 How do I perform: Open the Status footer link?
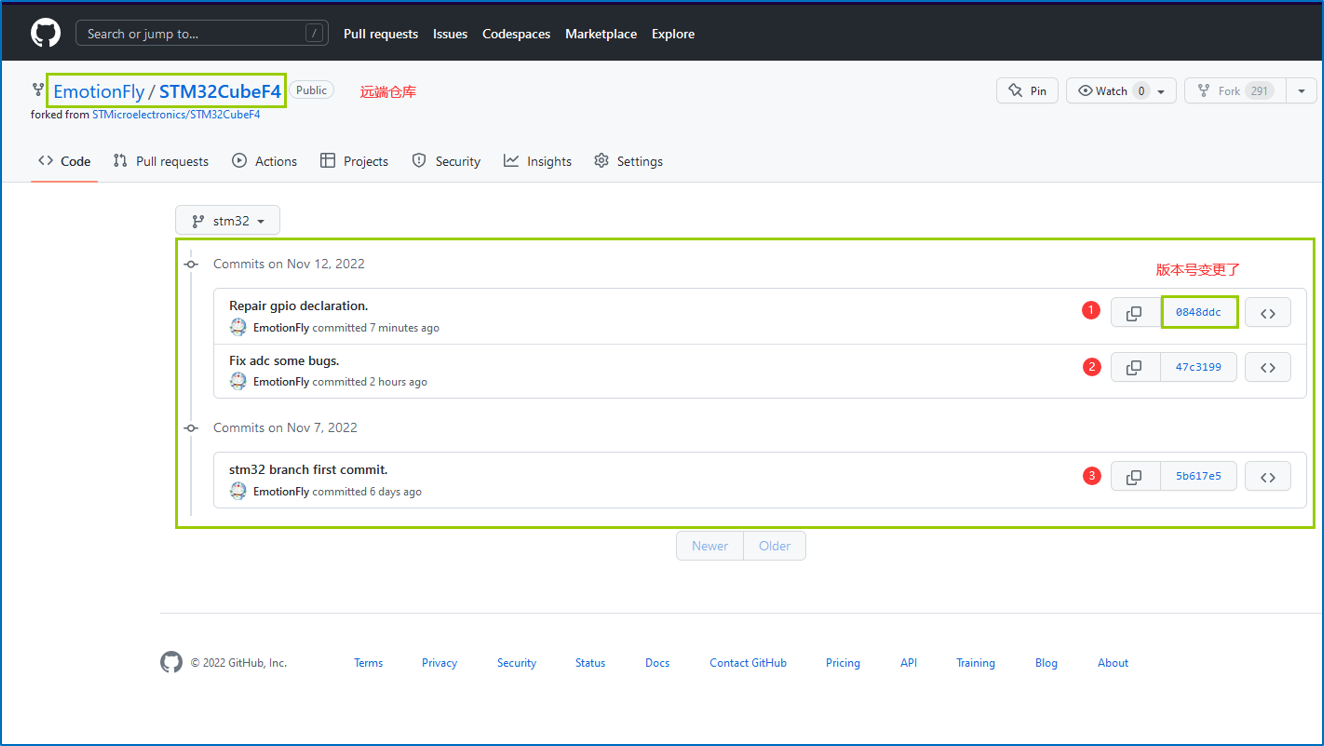coord(590,663)
